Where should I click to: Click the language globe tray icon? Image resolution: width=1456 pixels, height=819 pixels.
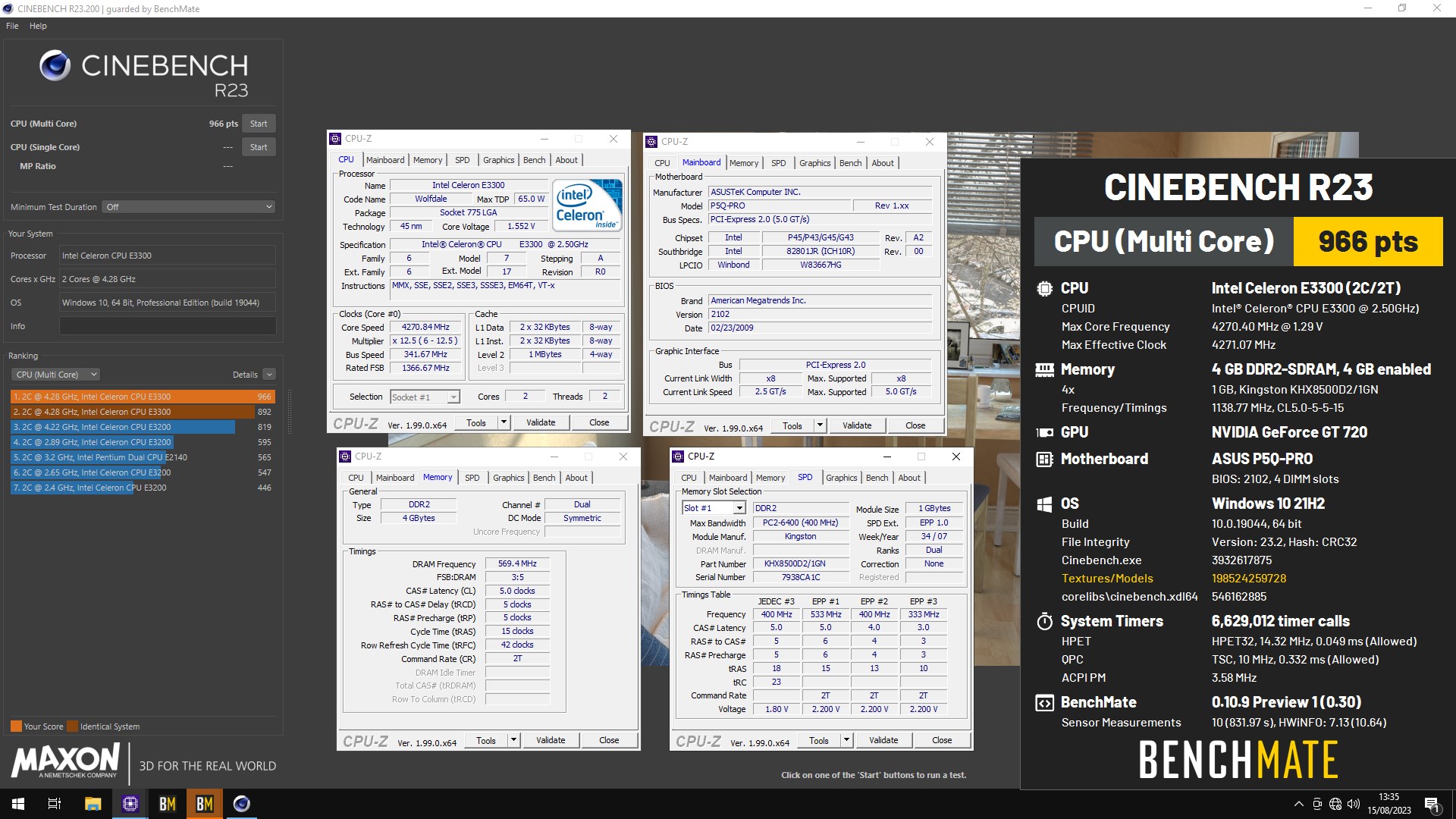coord(1335,804)
